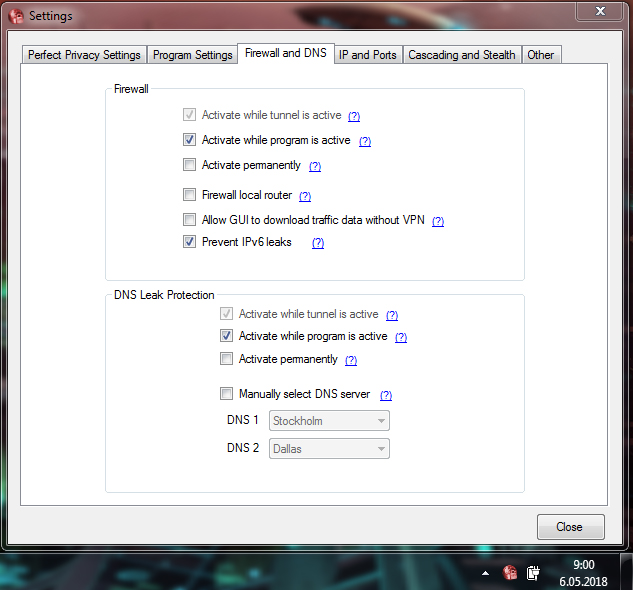The width and height of the screenshot is (633, 590).
Task: Click the Show desktop strip
Action: (x=626, y=572)
